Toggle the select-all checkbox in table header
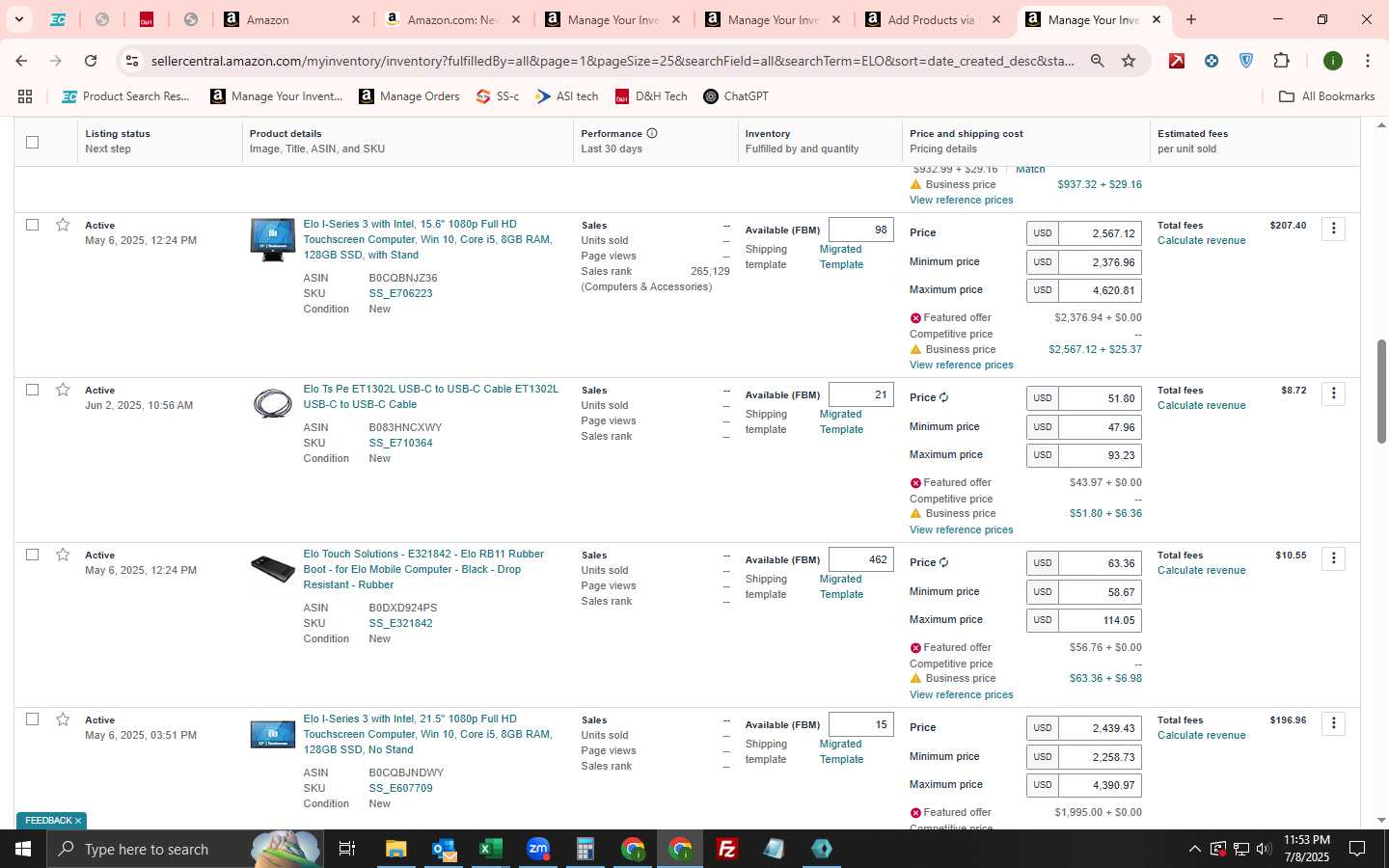The height and width of the screenshot is (868, 1389). (32, 142)
